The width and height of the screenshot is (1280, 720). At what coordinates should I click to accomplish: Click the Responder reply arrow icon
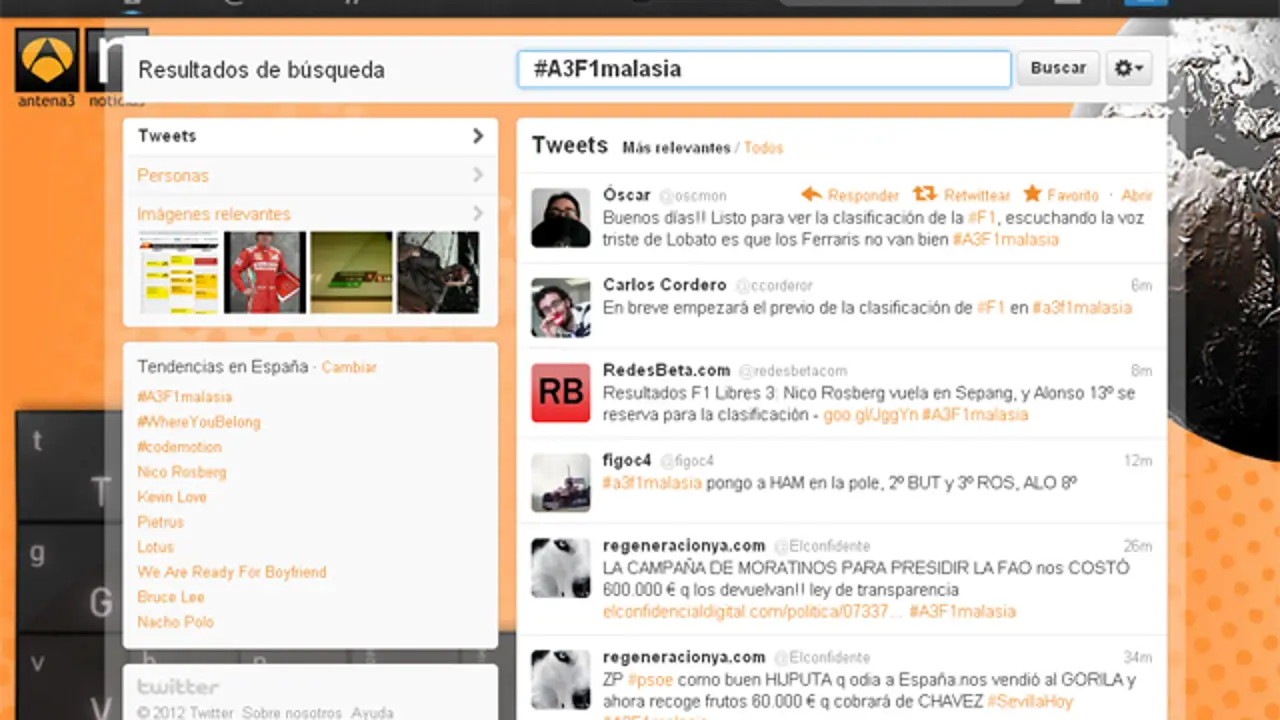[x=811, y=194]
